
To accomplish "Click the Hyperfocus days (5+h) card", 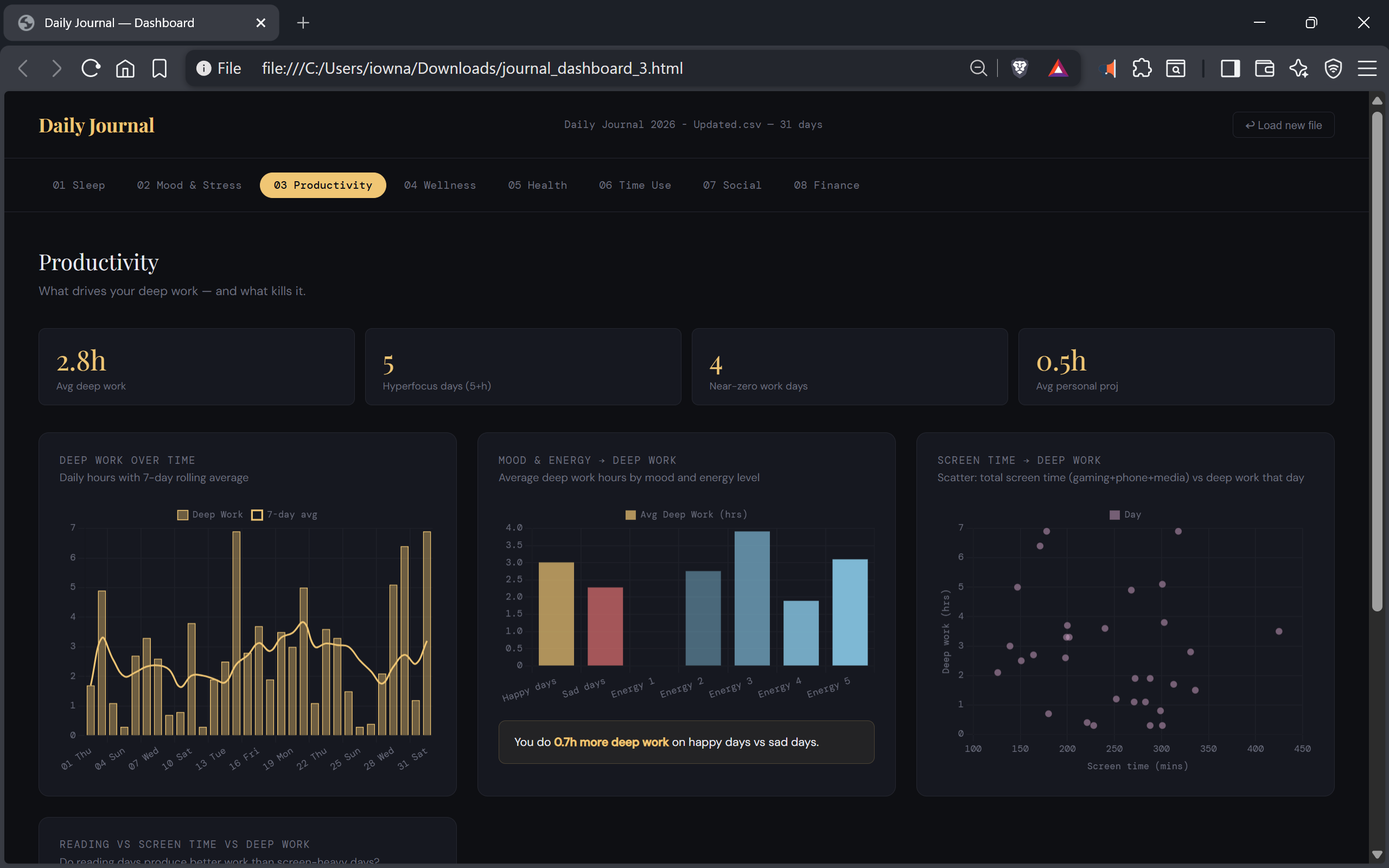I will [523, 367].
